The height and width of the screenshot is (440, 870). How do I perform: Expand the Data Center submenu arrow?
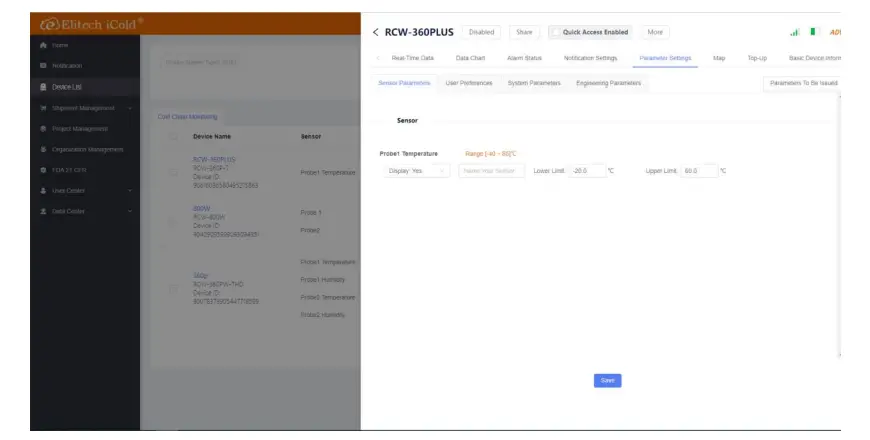[x=130, y=211]
